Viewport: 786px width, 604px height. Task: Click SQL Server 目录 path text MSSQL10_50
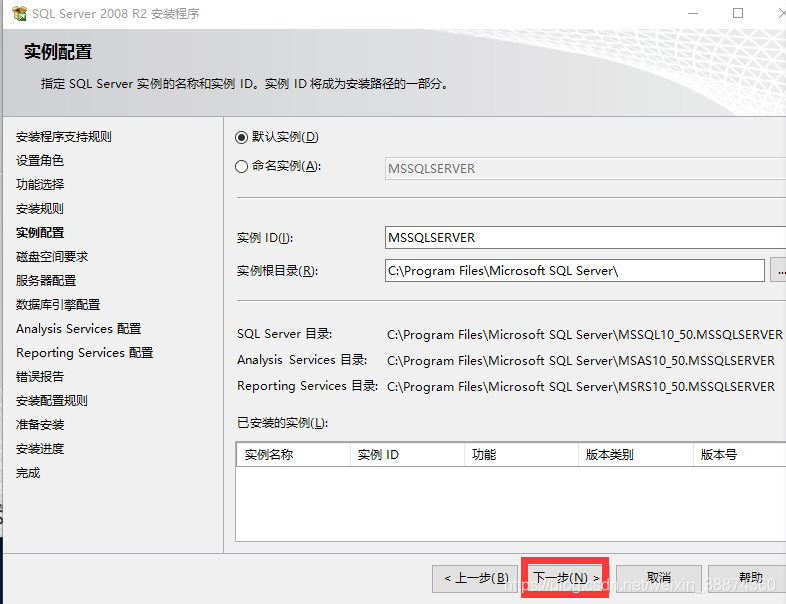584,335
